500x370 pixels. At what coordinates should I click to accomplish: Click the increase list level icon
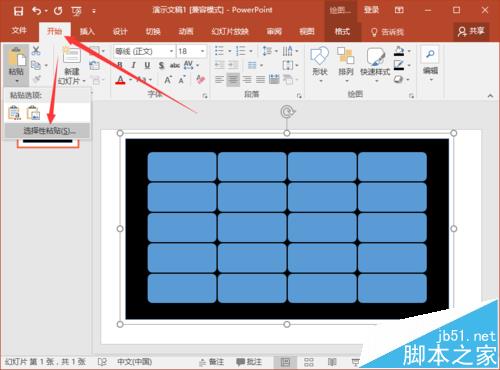coord(233,65)
